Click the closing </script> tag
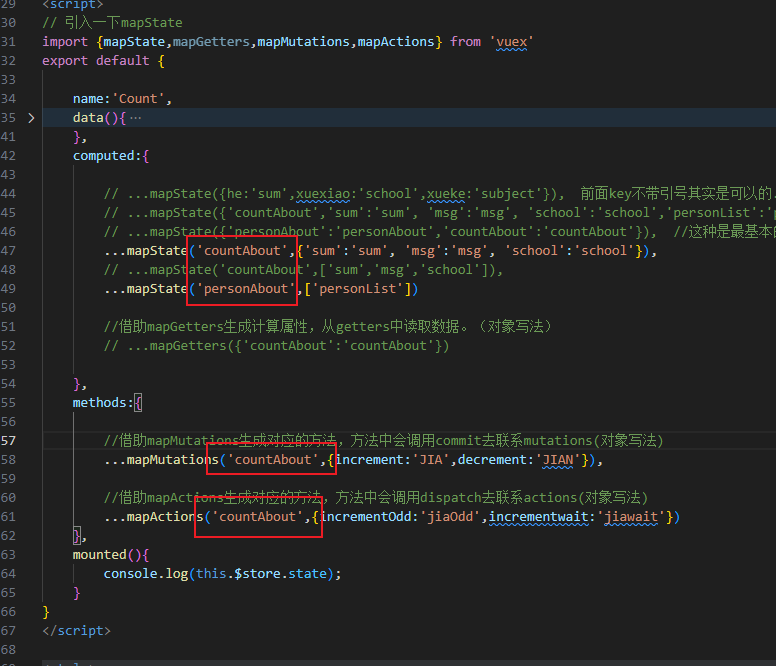The image size is (776, 666). coord(76,631)
